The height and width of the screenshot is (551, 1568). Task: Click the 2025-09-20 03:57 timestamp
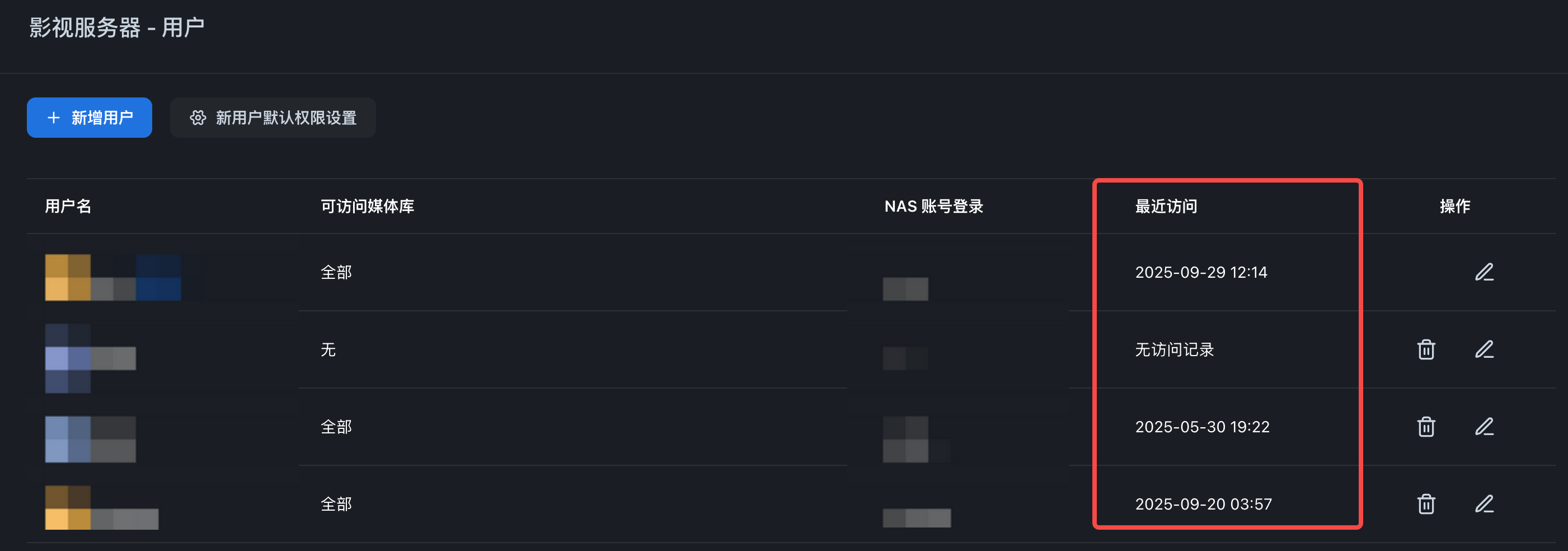[1203, 504]
